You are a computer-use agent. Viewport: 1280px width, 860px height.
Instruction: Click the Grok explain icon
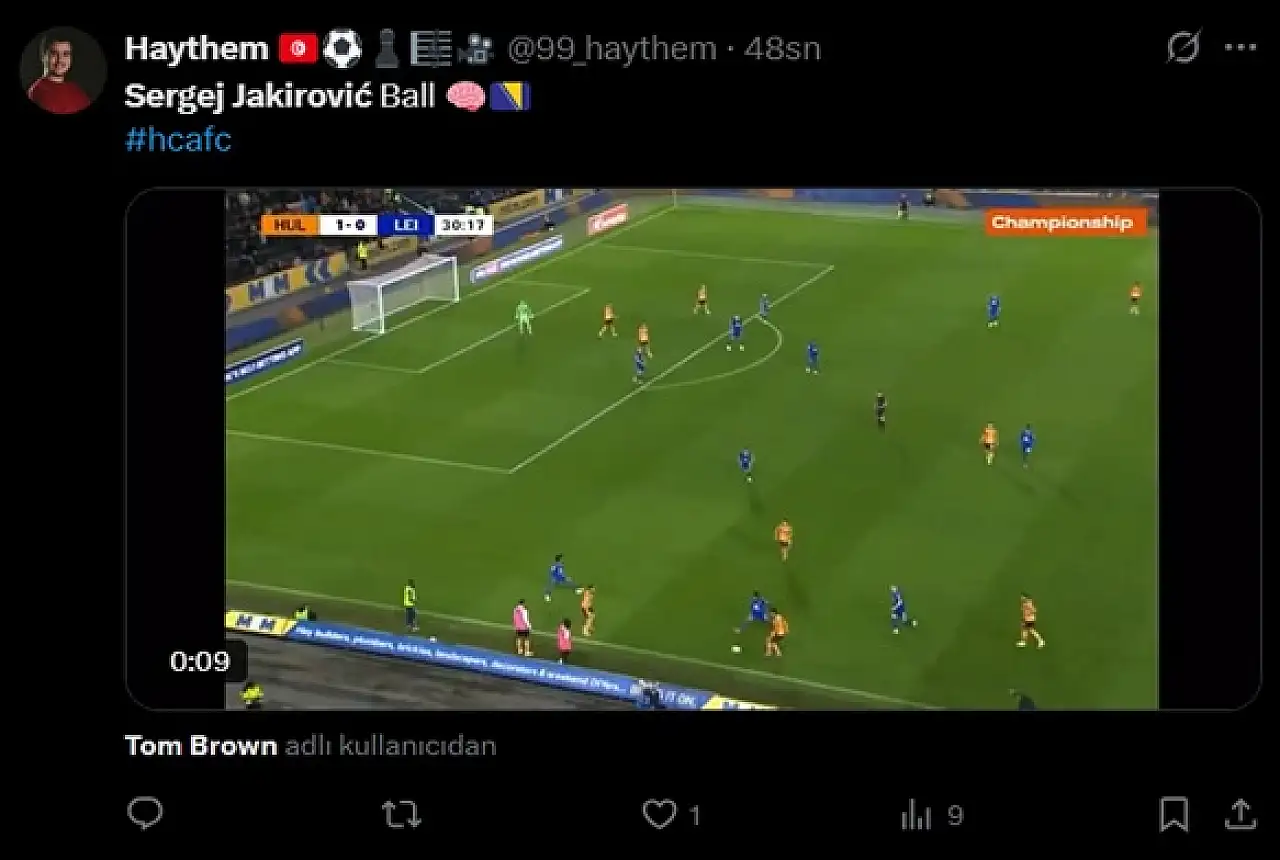tap(1184, 47)
